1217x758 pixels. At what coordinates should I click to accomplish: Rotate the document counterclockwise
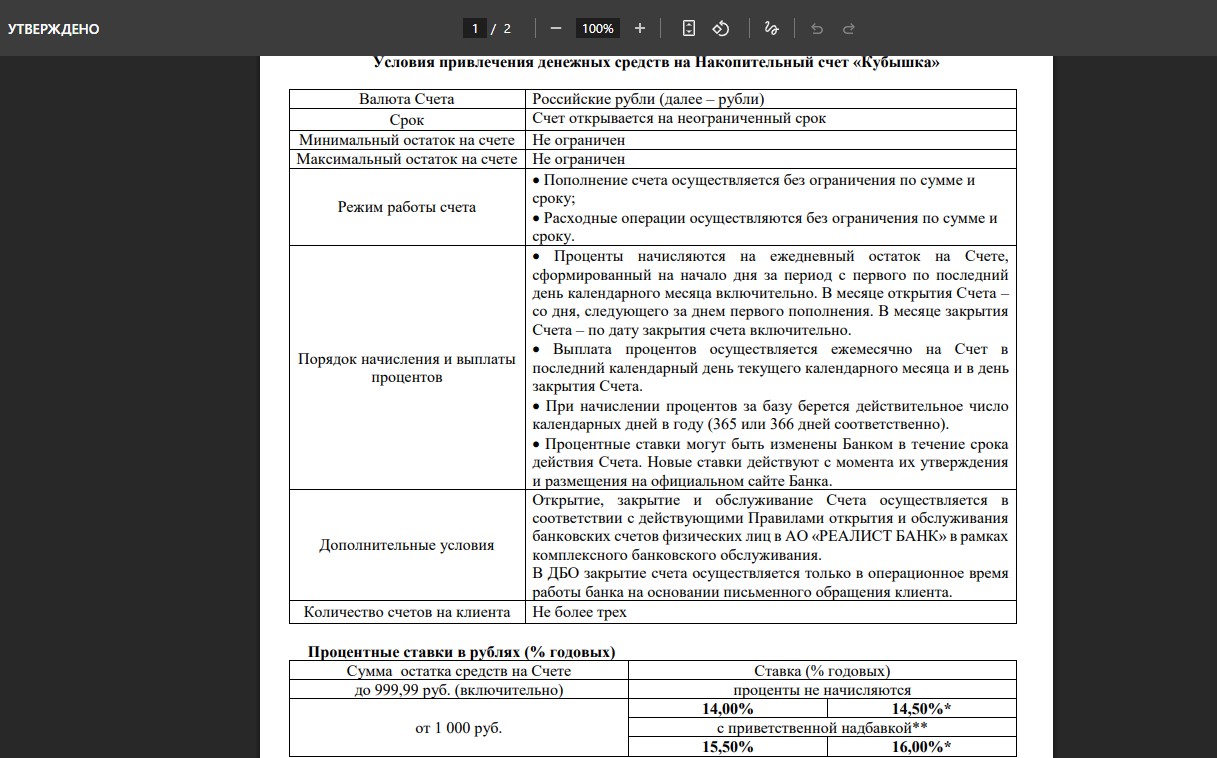pos(720,28)
